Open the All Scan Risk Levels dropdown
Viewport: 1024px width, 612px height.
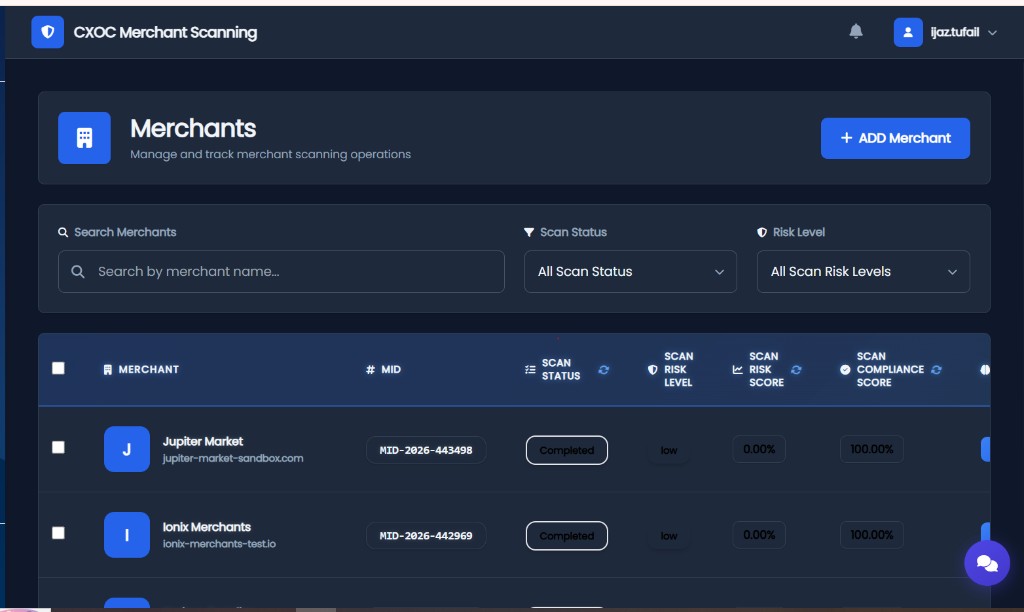pos(863,272)
